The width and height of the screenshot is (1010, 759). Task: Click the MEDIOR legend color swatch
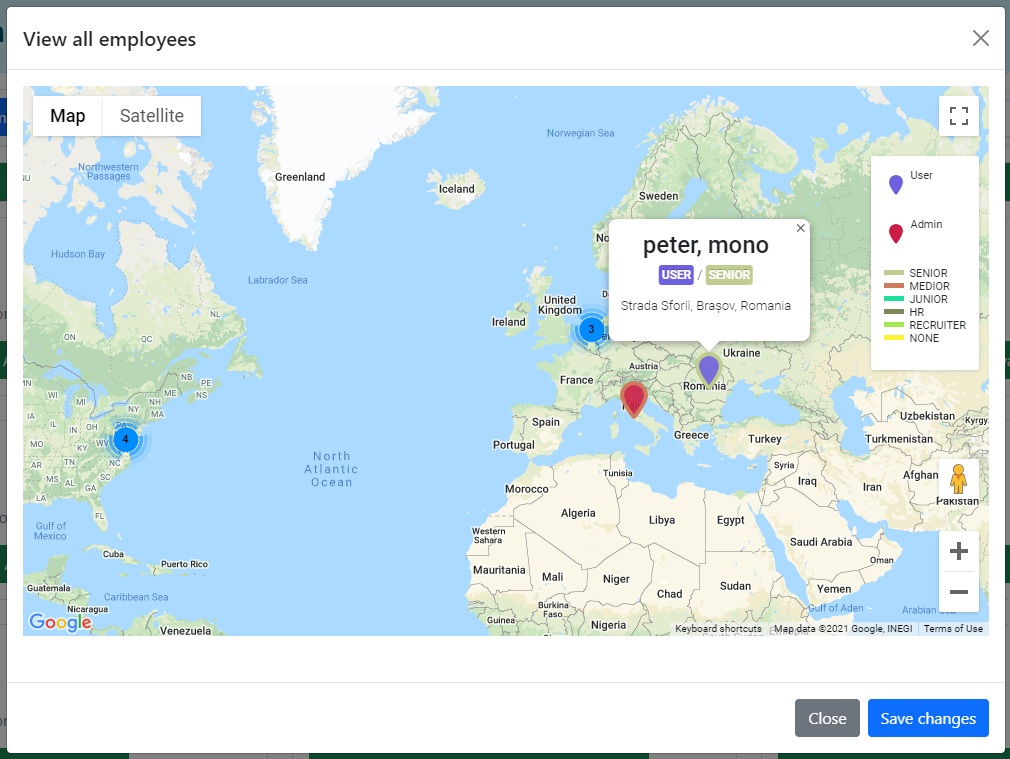click(894, 286)
